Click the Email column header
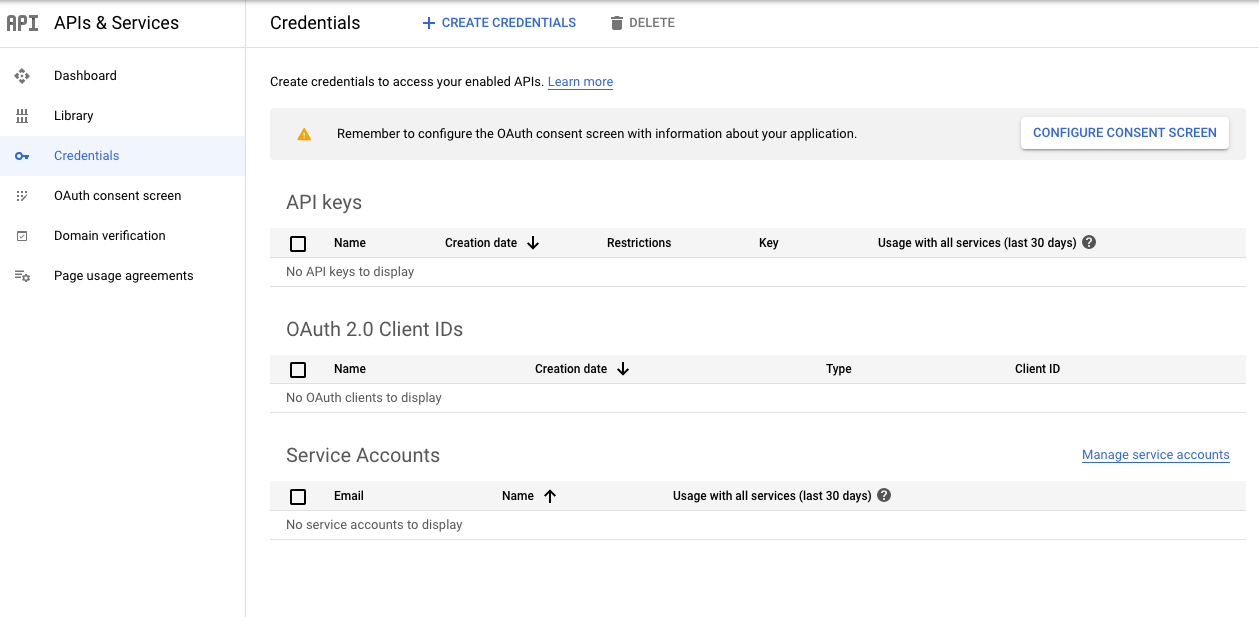This screenshot has width=1259, height=617. (349, 496)
